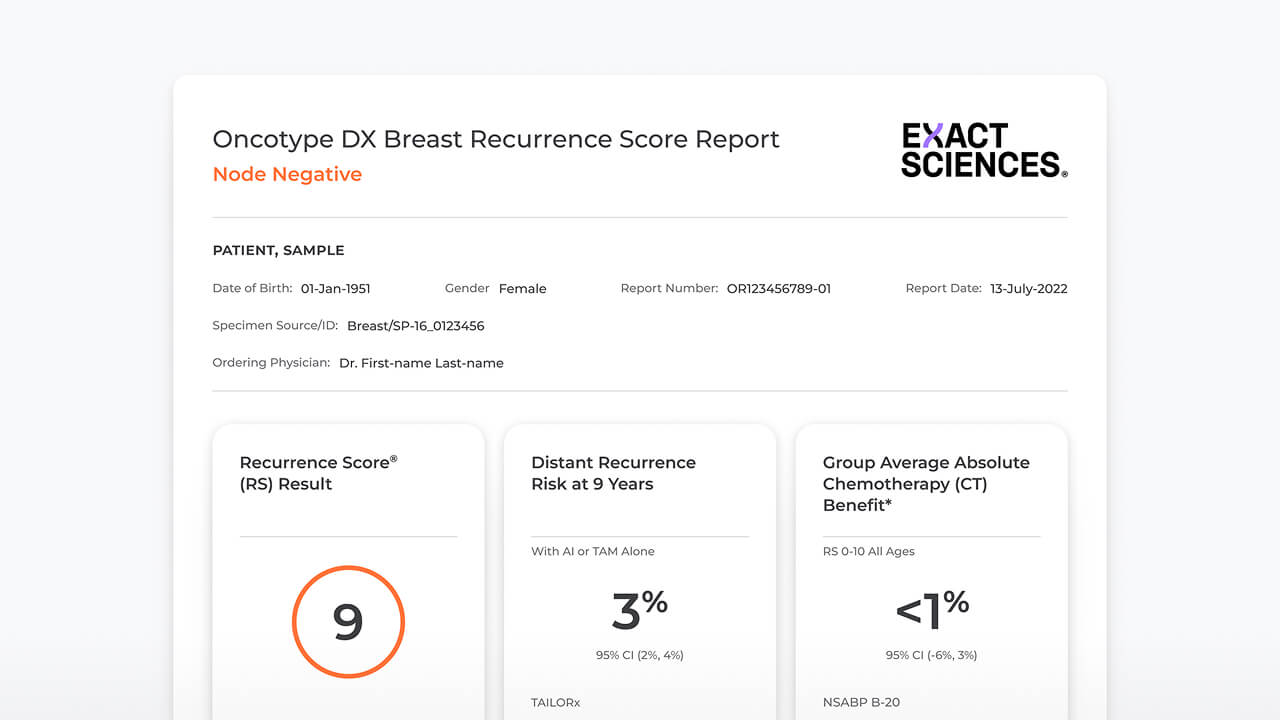Select the 'PATIENT, SAMPLE' name text
1280x721 pixels.
click(x=278, y=251)
